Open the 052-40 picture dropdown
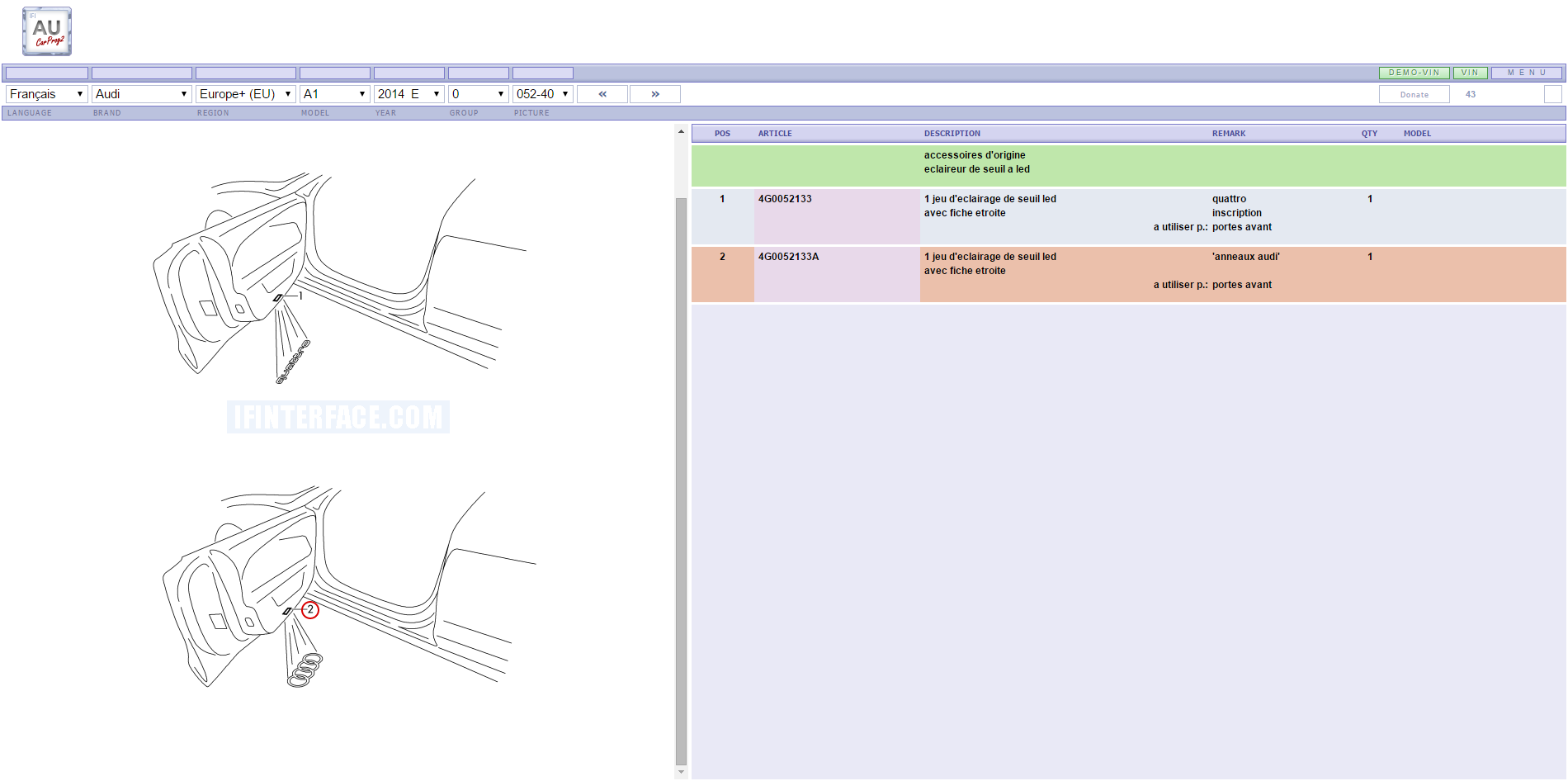This screenshot has height=781, width=1568. point(542,94)
